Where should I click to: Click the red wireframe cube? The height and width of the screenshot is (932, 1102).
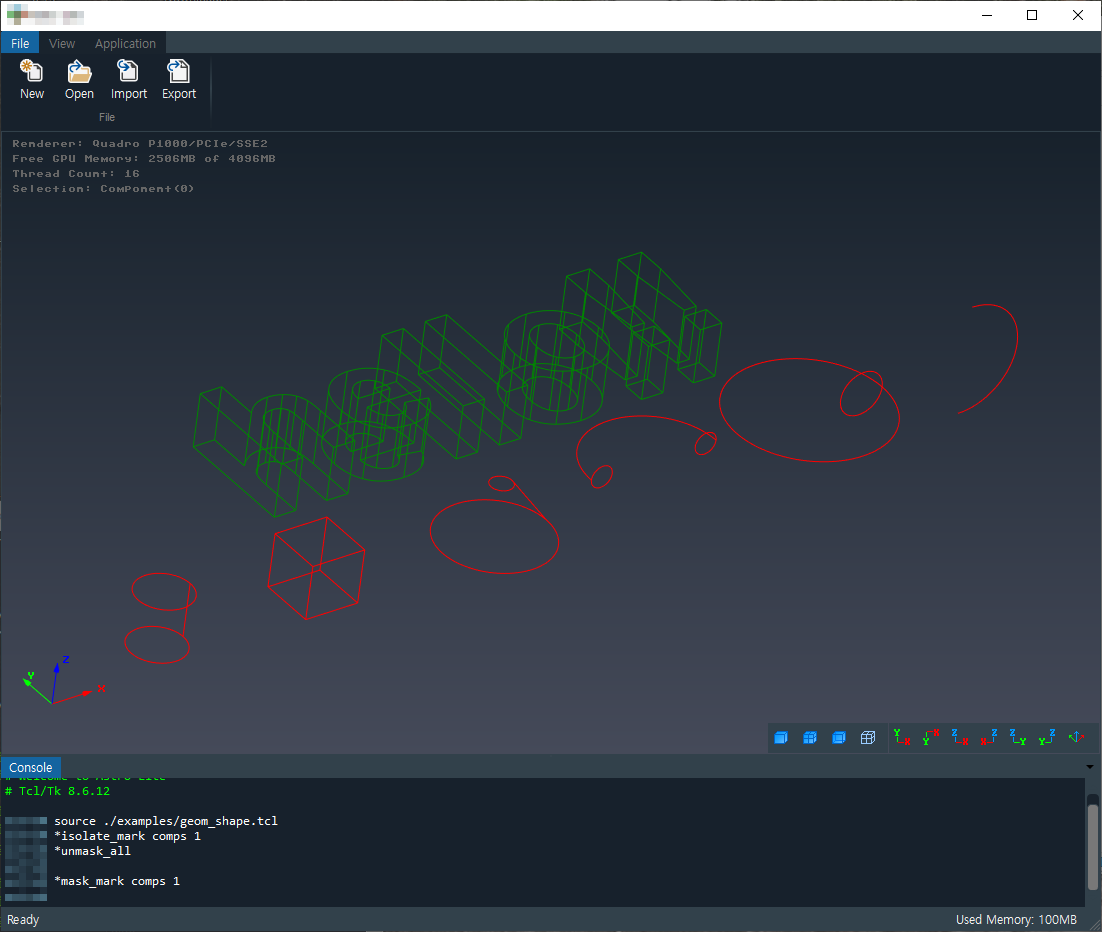[316, 568]
